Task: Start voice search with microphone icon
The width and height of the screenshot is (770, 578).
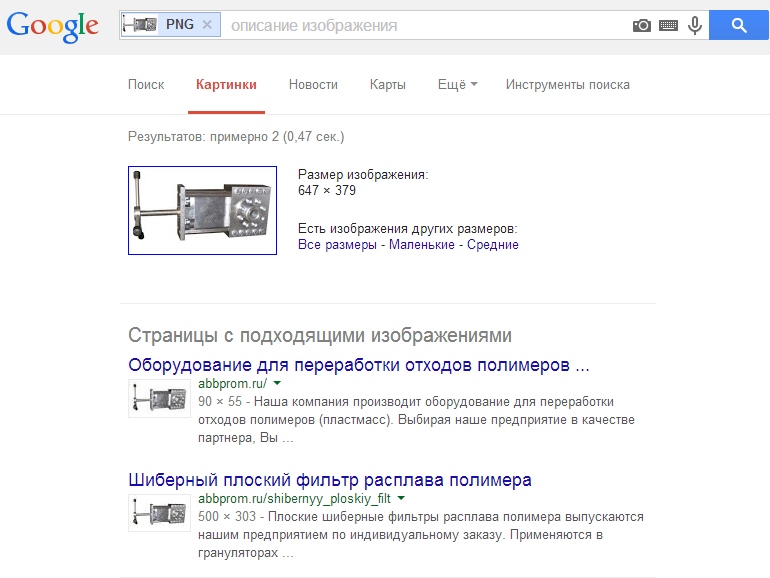Action: (x=694, y=26)
